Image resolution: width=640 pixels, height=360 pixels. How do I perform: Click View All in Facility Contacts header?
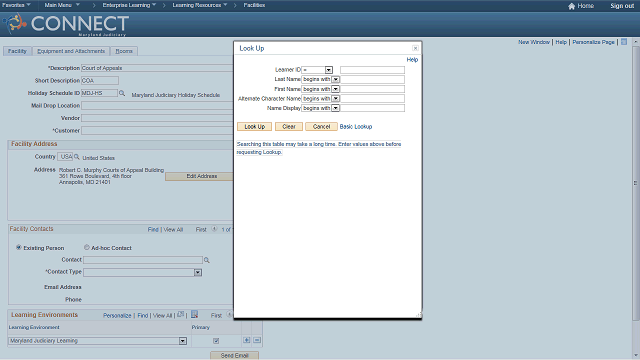173,230
